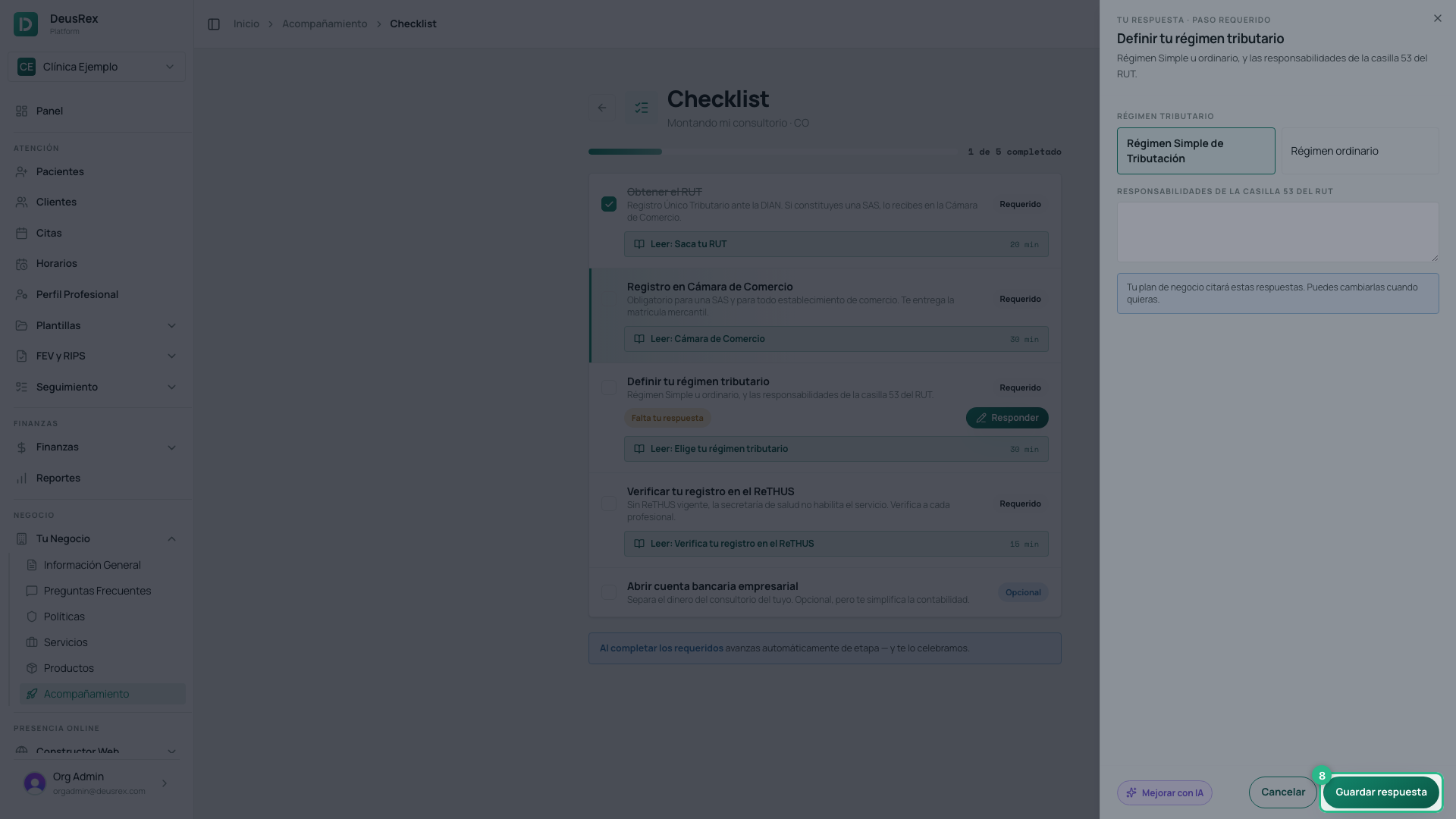Click the back arrow beside Checklist title
This screenshot has width=1456, height=819.
602,108
